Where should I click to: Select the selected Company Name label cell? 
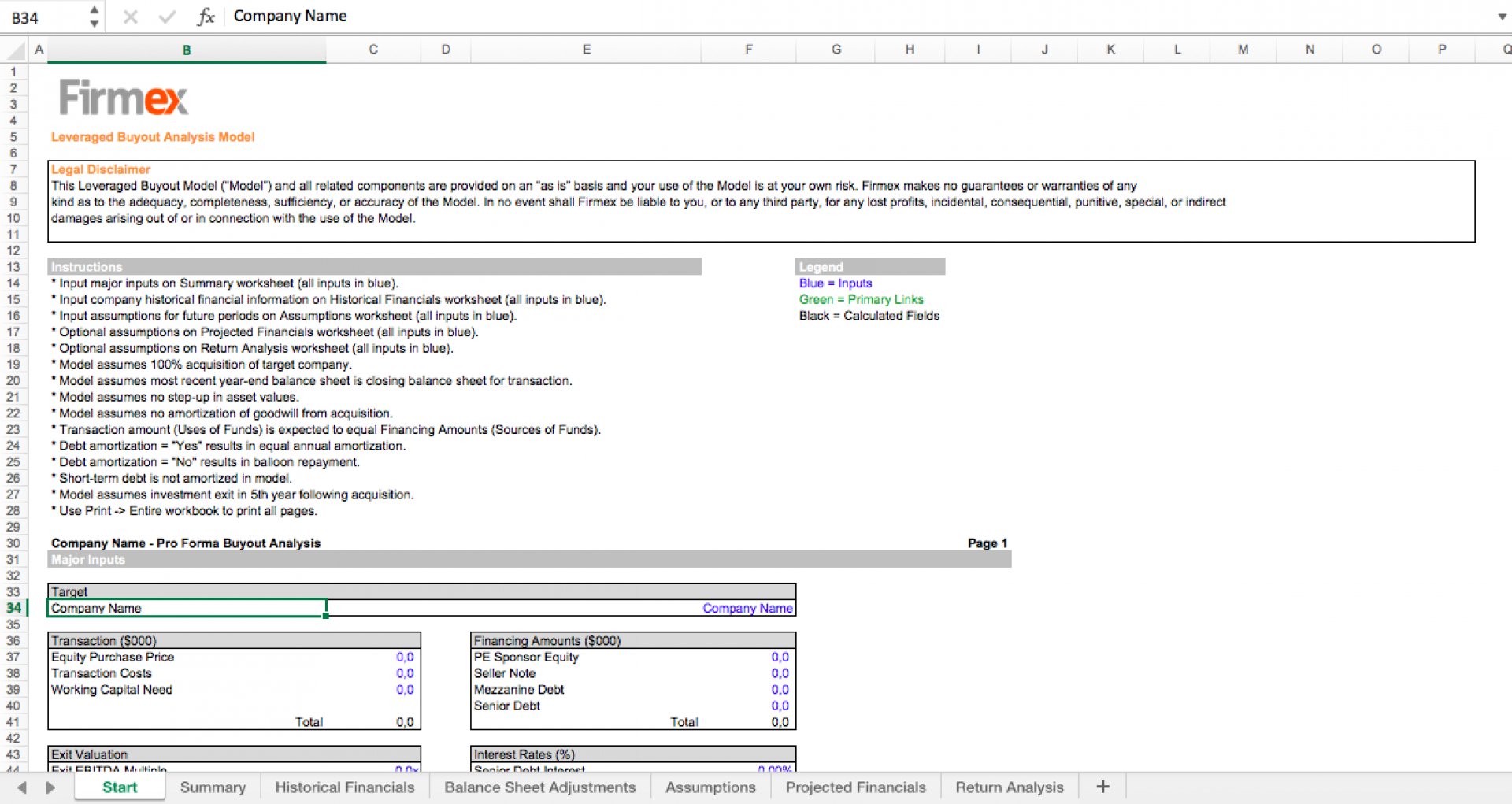pos(187,608)
